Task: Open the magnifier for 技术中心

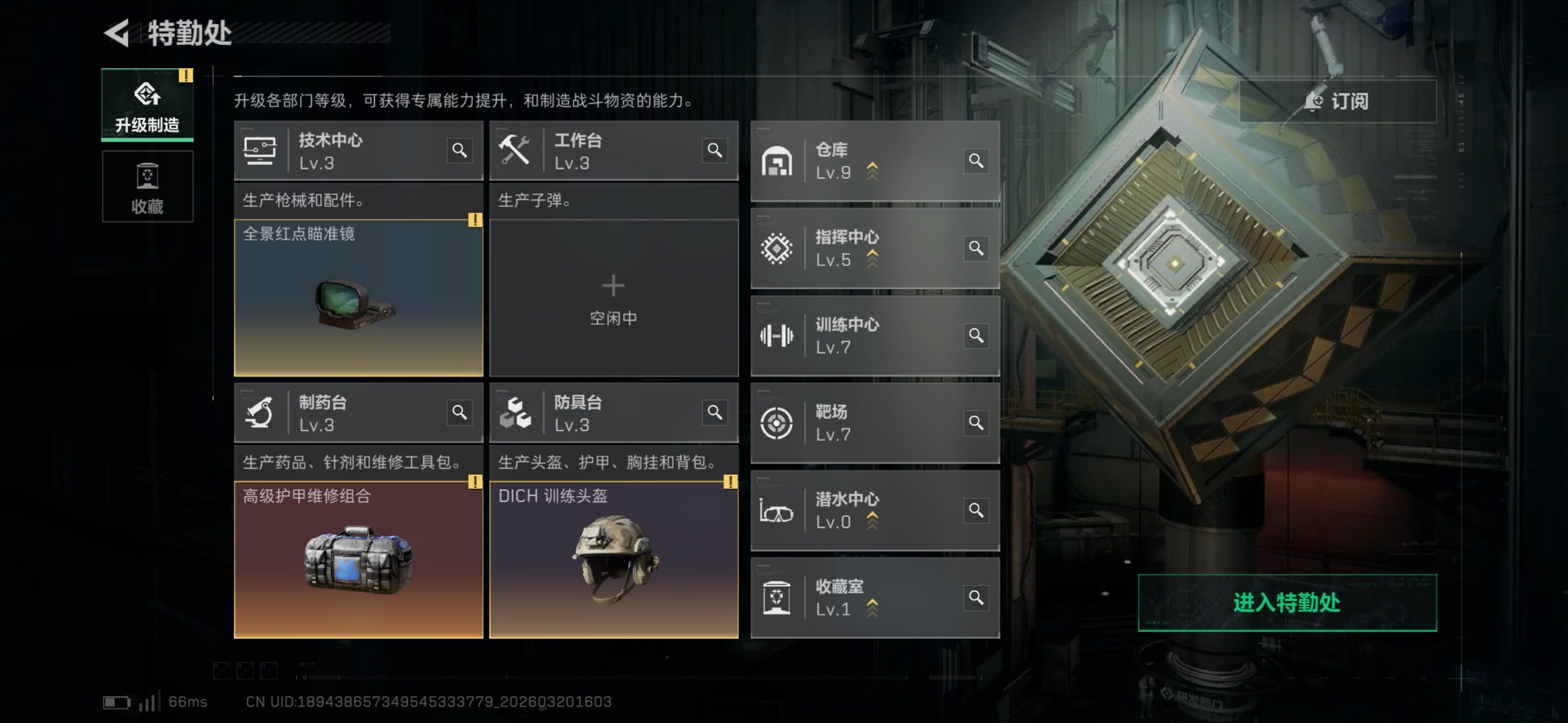Action: (x=459, y=150)
